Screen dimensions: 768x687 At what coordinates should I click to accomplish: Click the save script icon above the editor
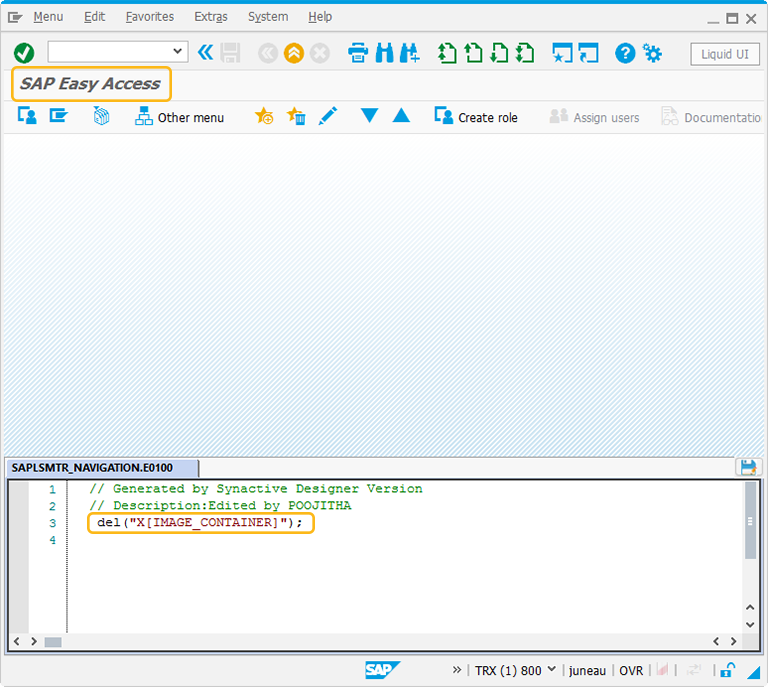748,467
